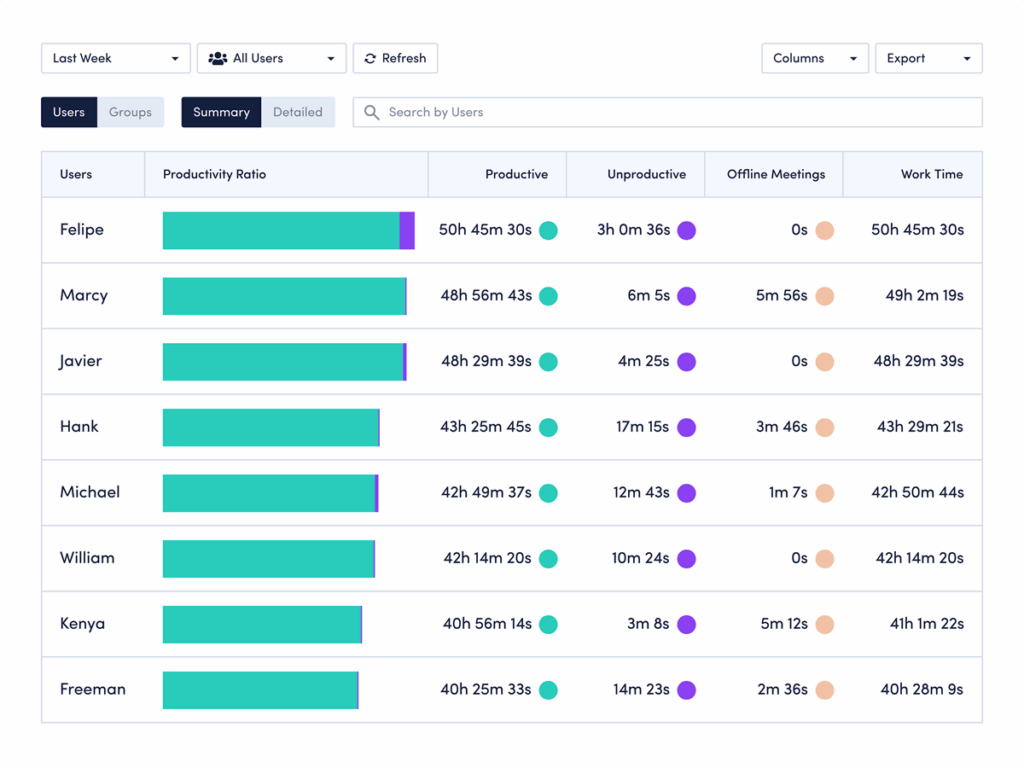Click the Refresh button
Screen dimensions: 1024x768
click(x=395, y=58)
